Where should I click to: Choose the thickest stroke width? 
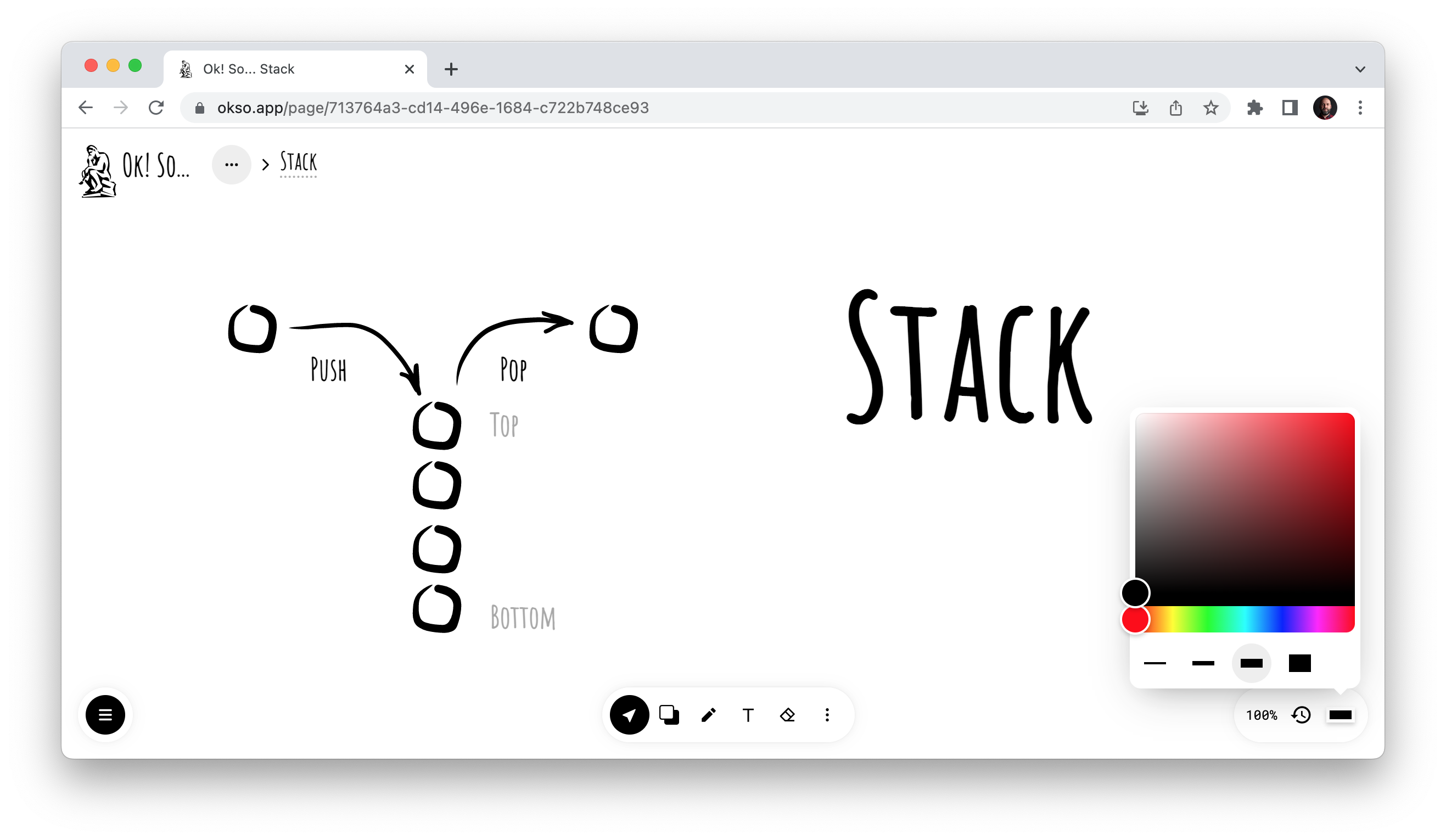1299,663
